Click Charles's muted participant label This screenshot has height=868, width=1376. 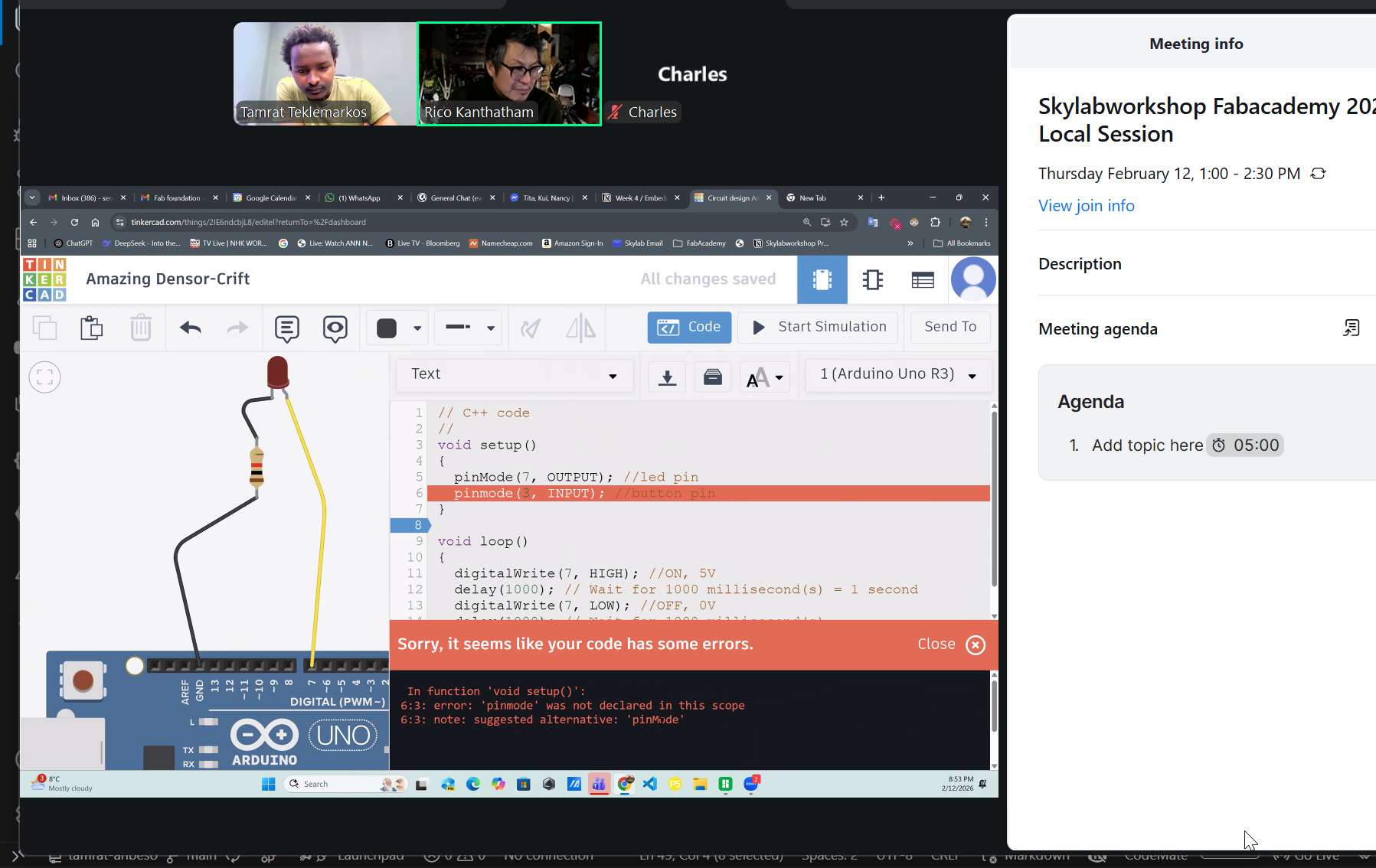(642, 113)
